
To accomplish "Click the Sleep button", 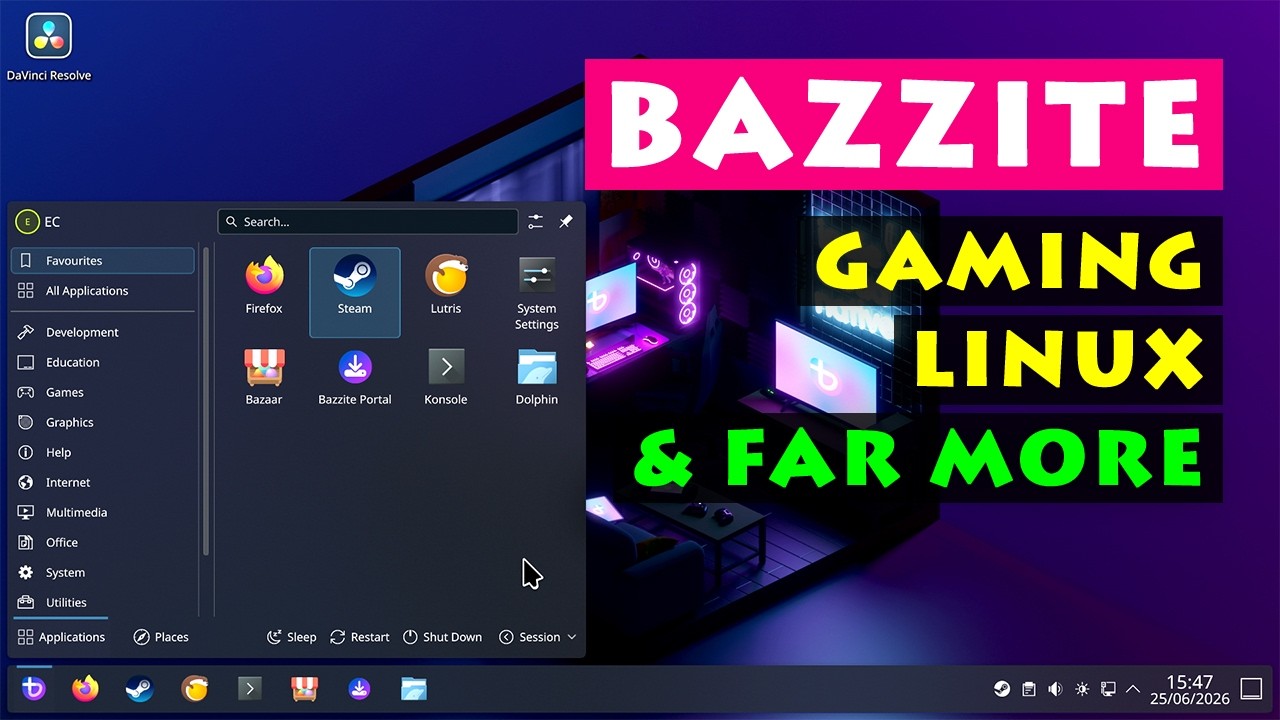I will click(291, 637).
